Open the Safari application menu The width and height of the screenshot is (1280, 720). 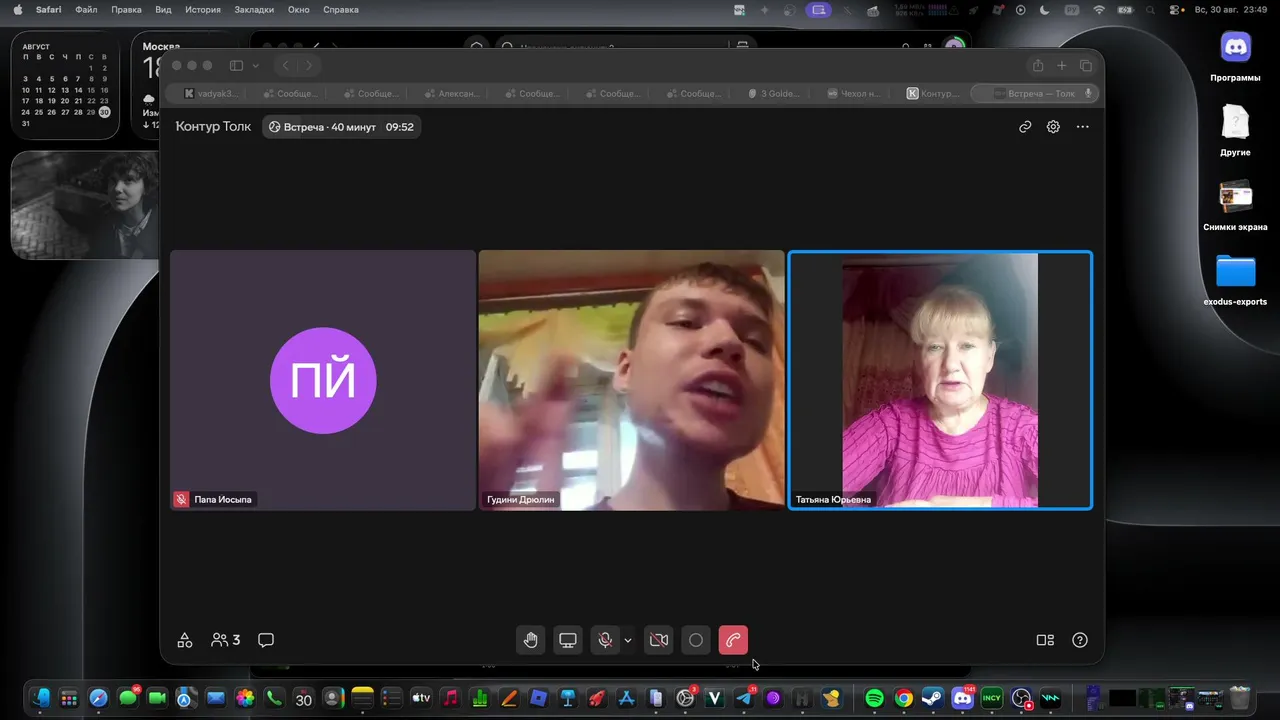click(x=49, y=10)
